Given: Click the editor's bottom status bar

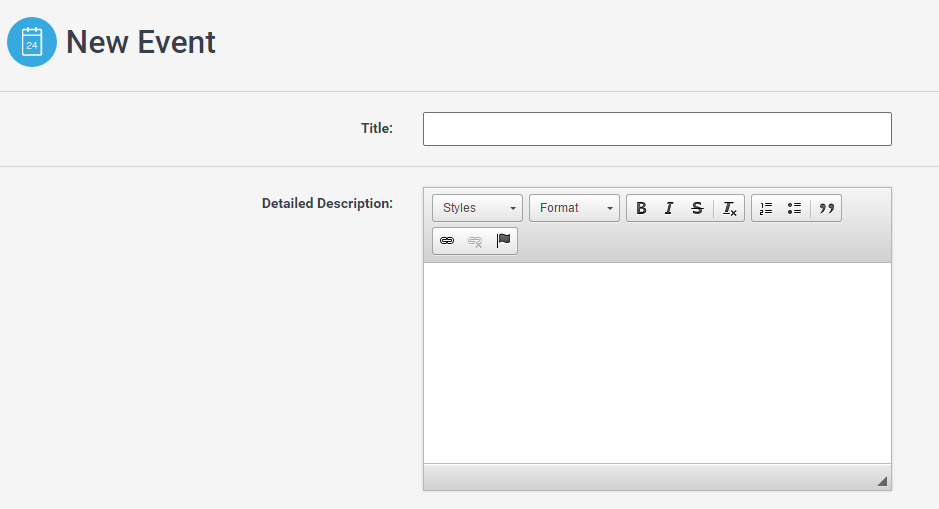Looking at the screenshot, I should pyautogui.click(x=640, y=477).
